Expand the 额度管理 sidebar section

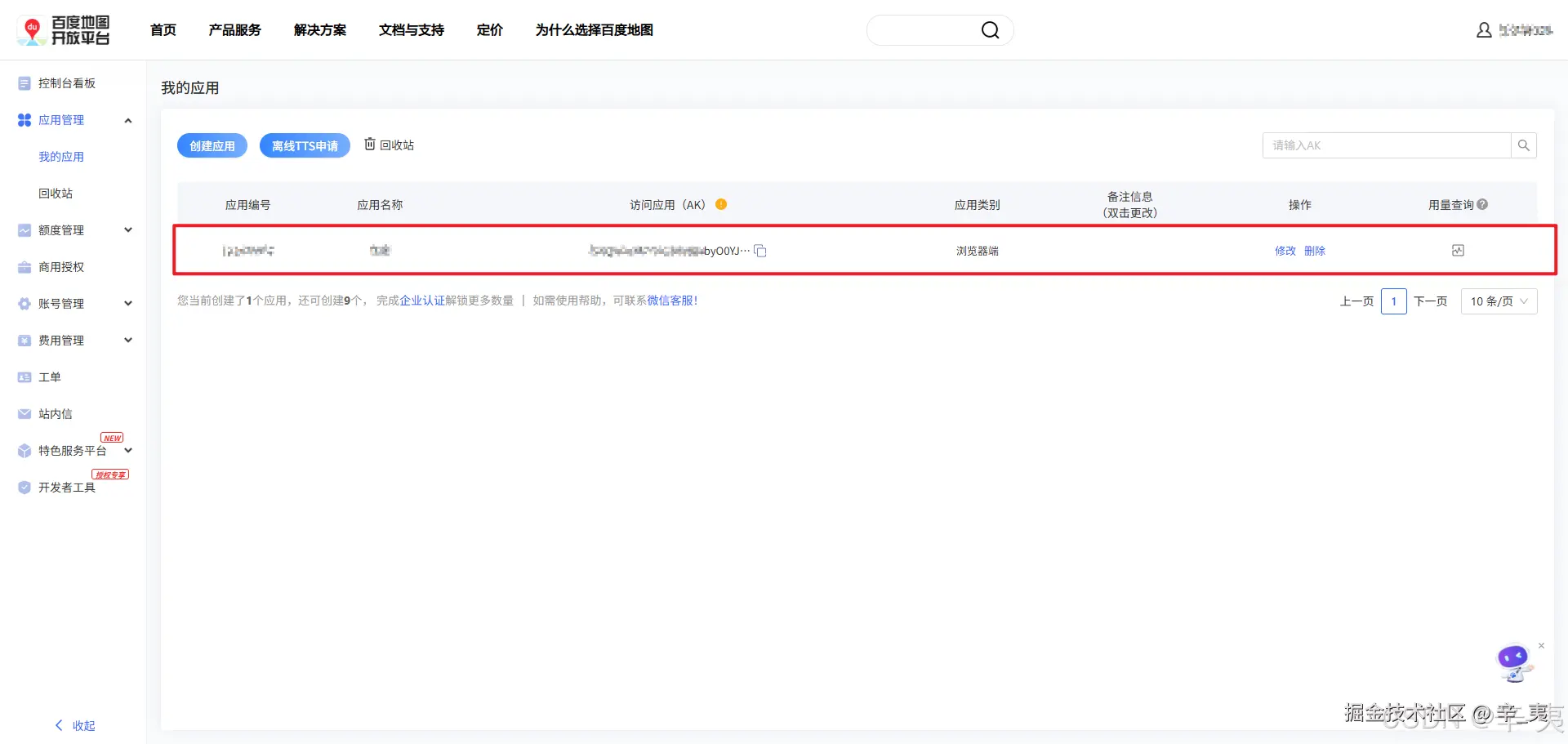point(127,229)
